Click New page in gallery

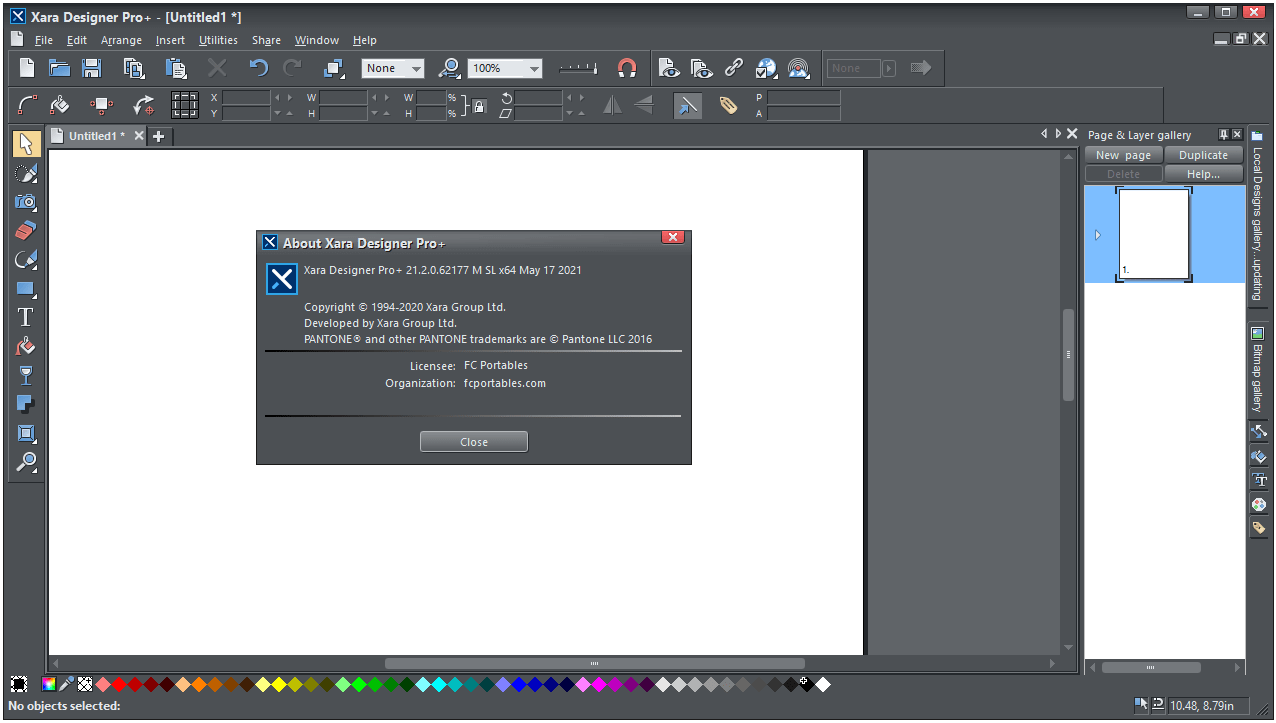coord(1124,155)
